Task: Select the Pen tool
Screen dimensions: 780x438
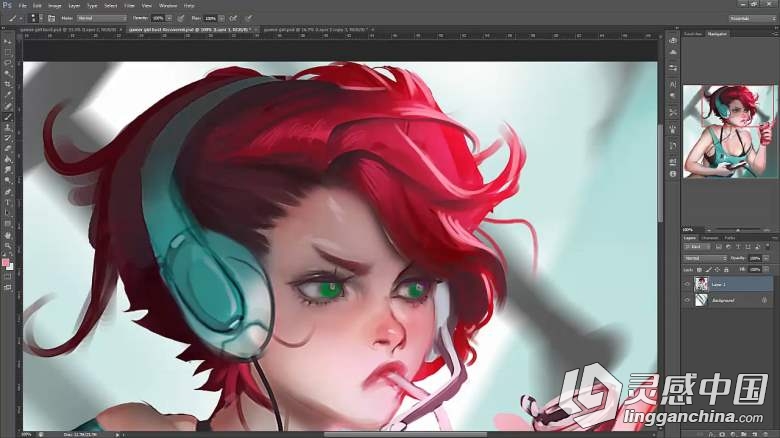Action: click(7, 192)
